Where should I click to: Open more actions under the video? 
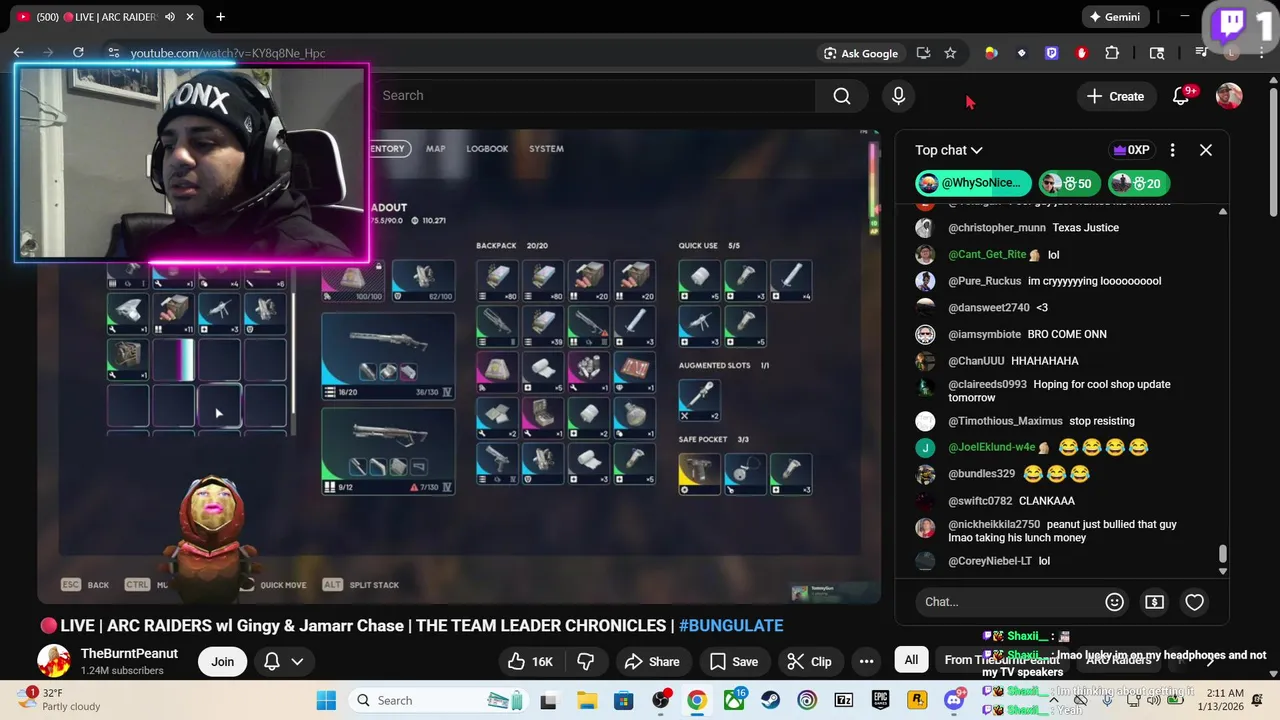pos(866,661)
